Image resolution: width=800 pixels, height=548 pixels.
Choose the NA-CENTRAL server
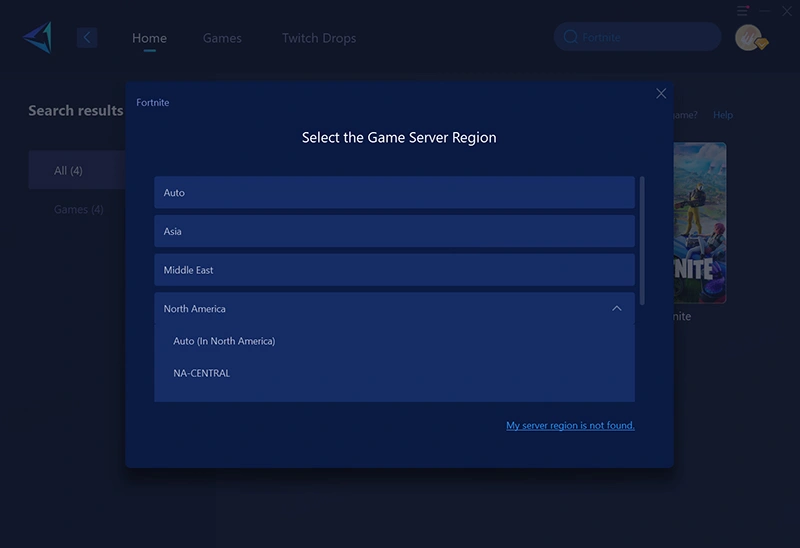(x=202, y=373)
